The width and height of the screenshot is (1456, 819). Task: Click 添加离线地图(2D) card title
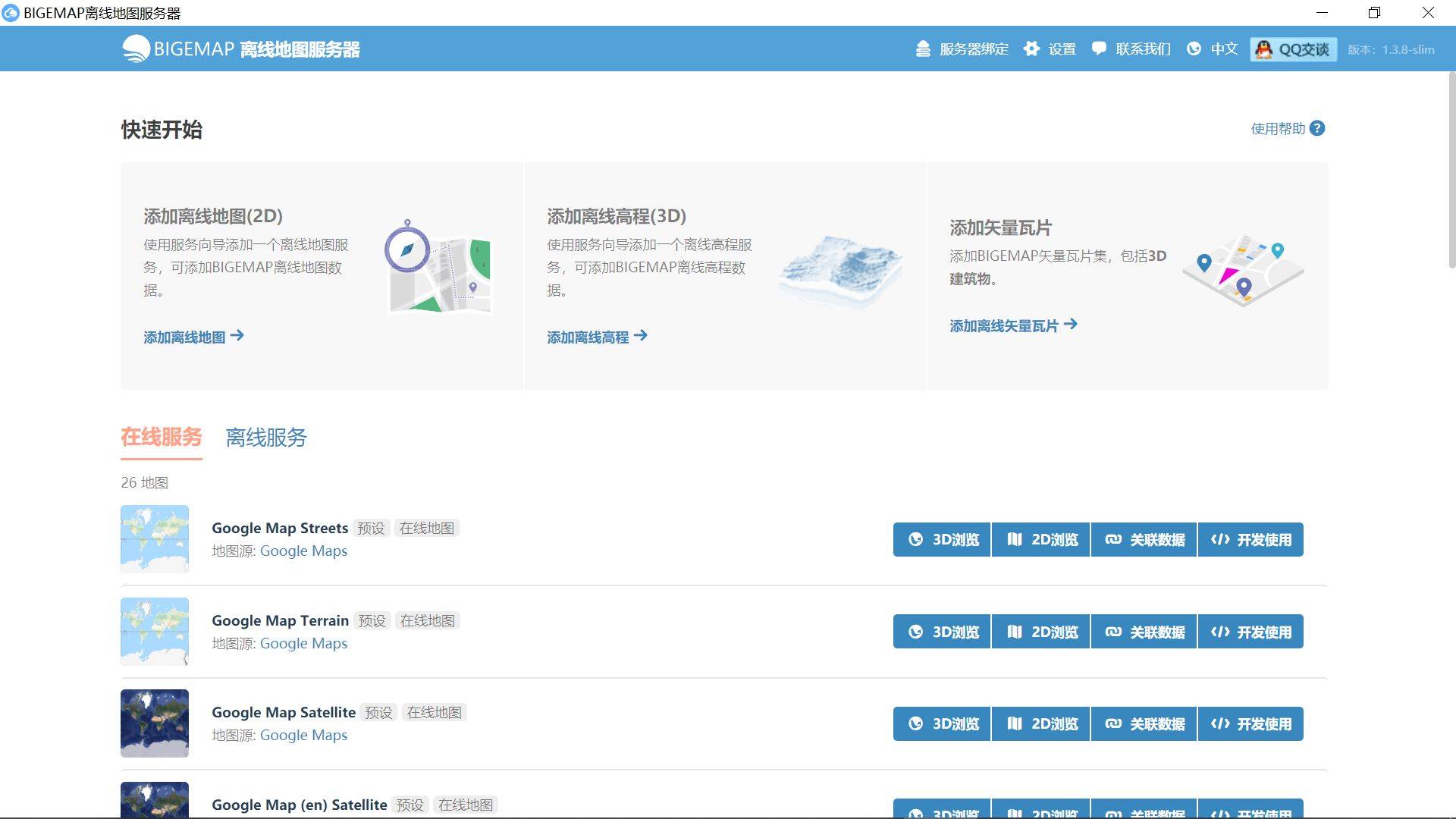(x=213, y=216)
